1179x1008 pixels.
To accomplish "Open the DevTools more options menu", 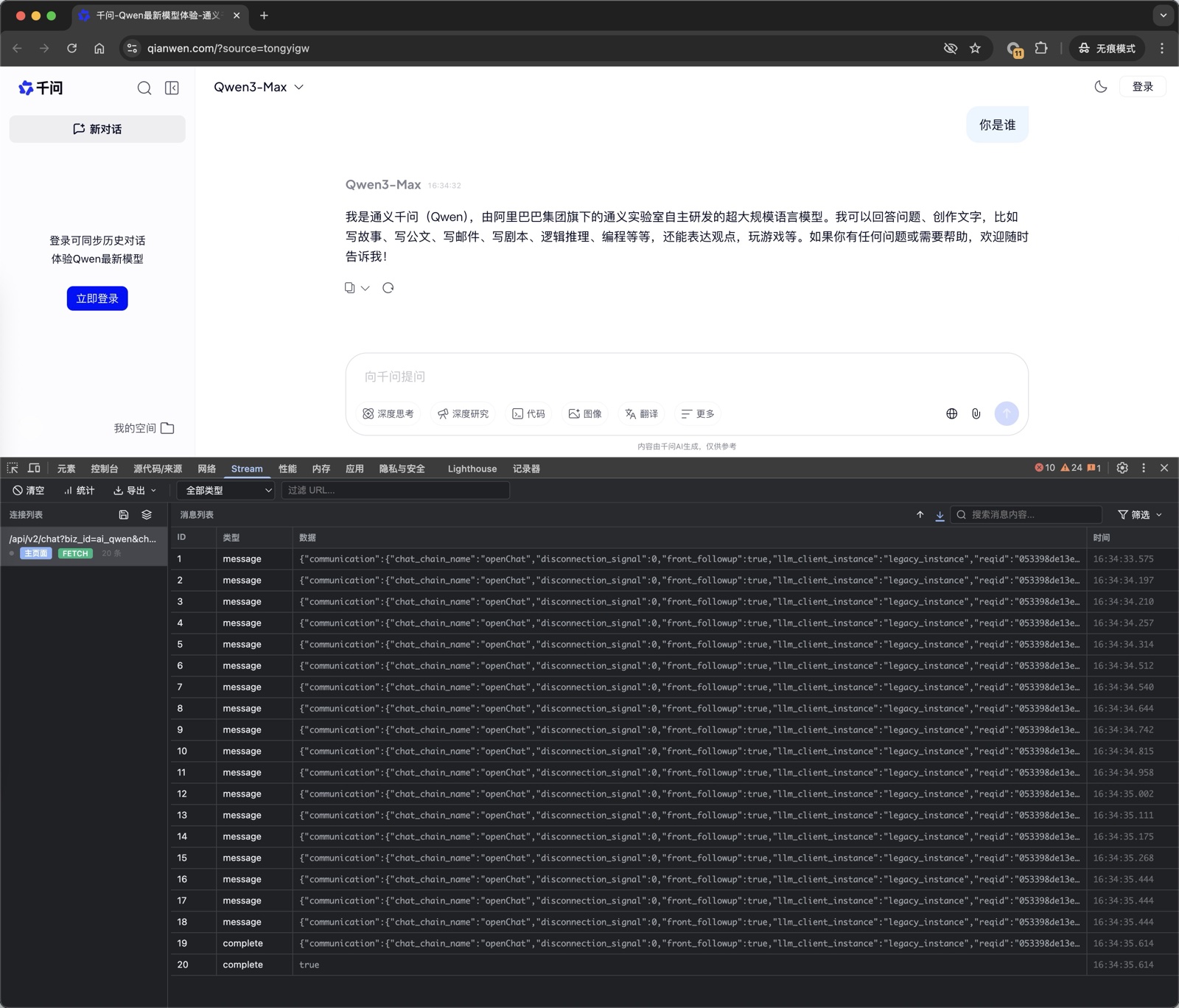I will 1144,468.
